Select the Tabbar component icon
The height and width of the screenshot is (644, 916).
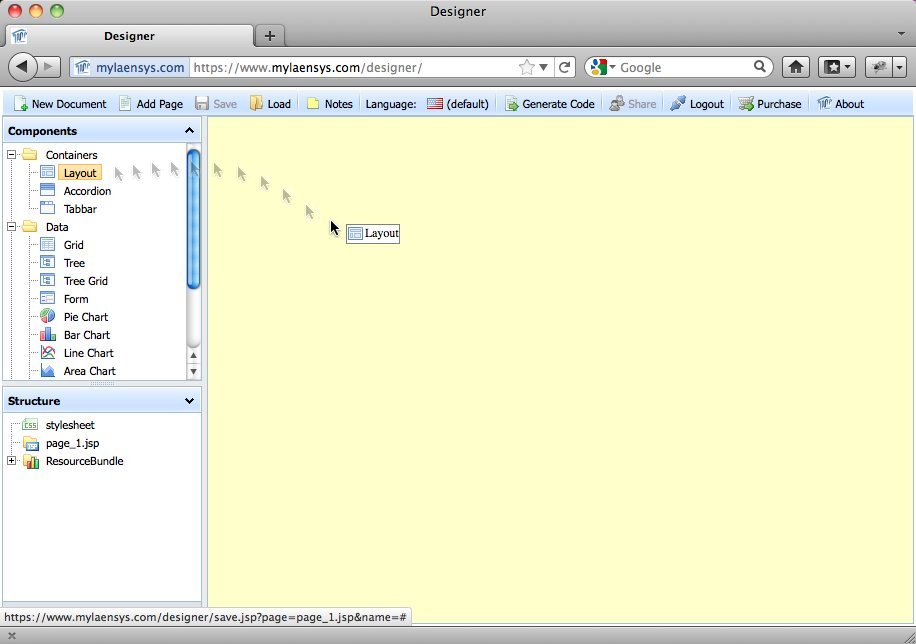[x=47, y=208]
